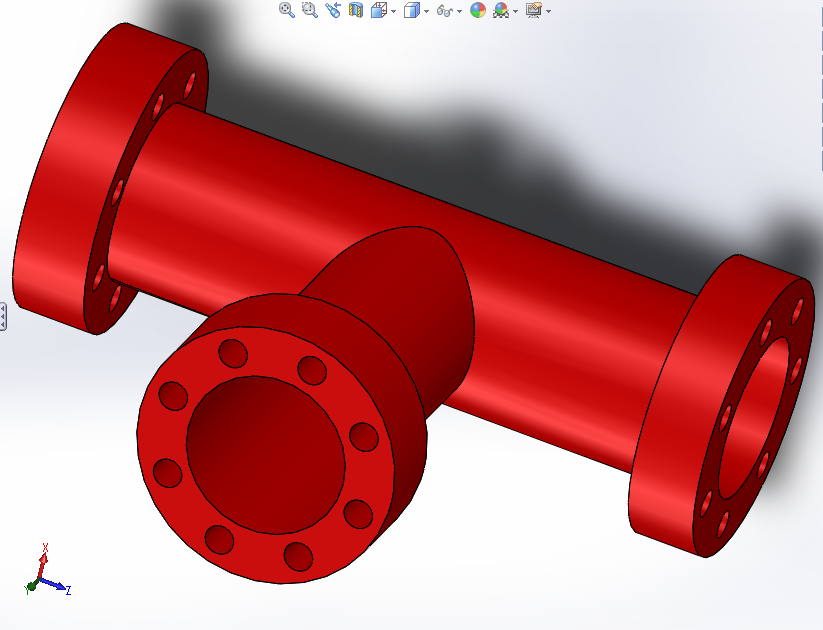This screenshot has width=823, height=630.
Task: Expand the Display Style dropdown arrow
Action: coord(426,11)
